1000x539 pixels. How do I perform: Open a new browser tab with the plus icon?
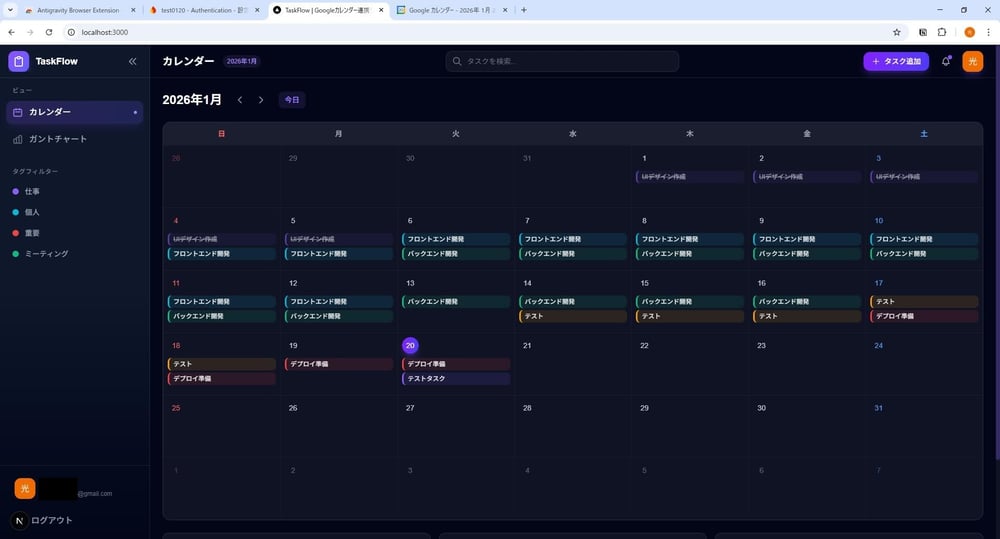(524, 10)
